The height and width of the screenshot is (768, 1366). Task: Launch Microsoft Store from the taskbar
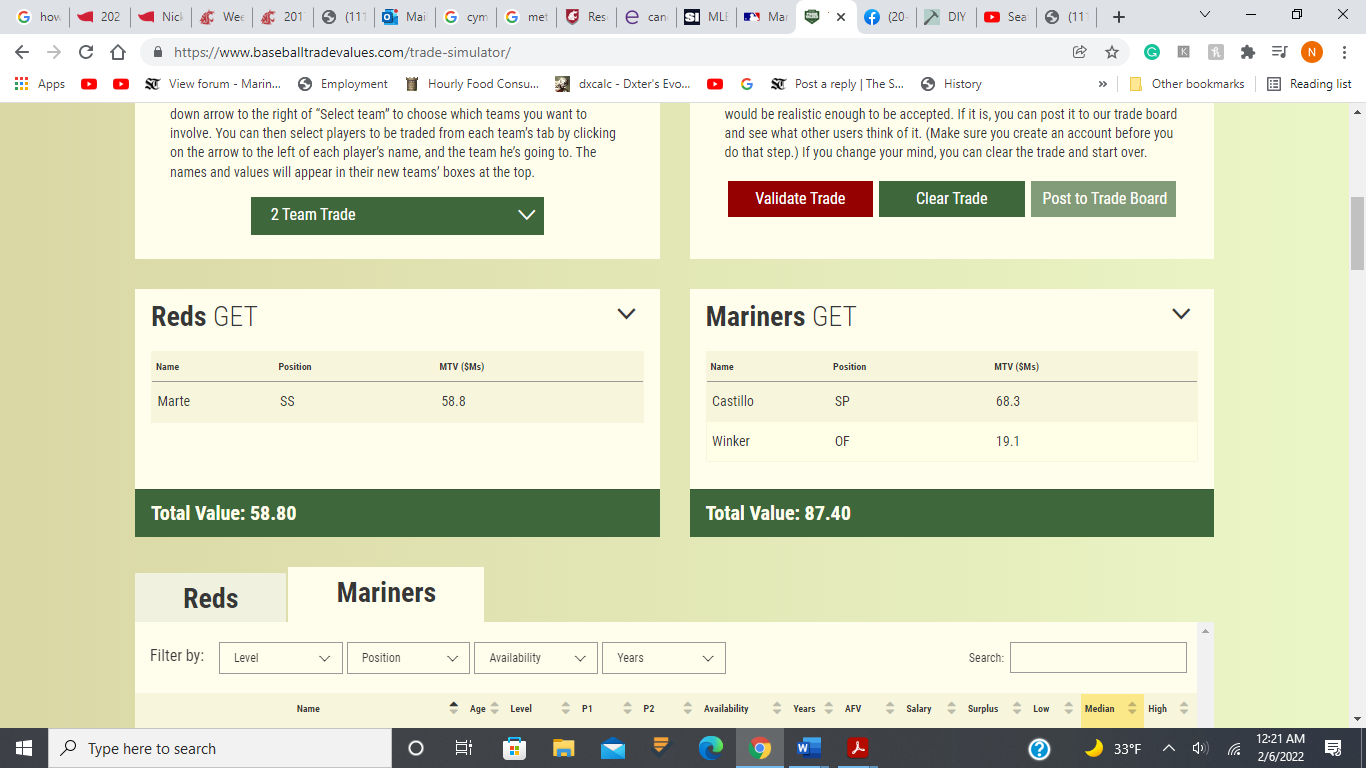(x=514, y=748)
